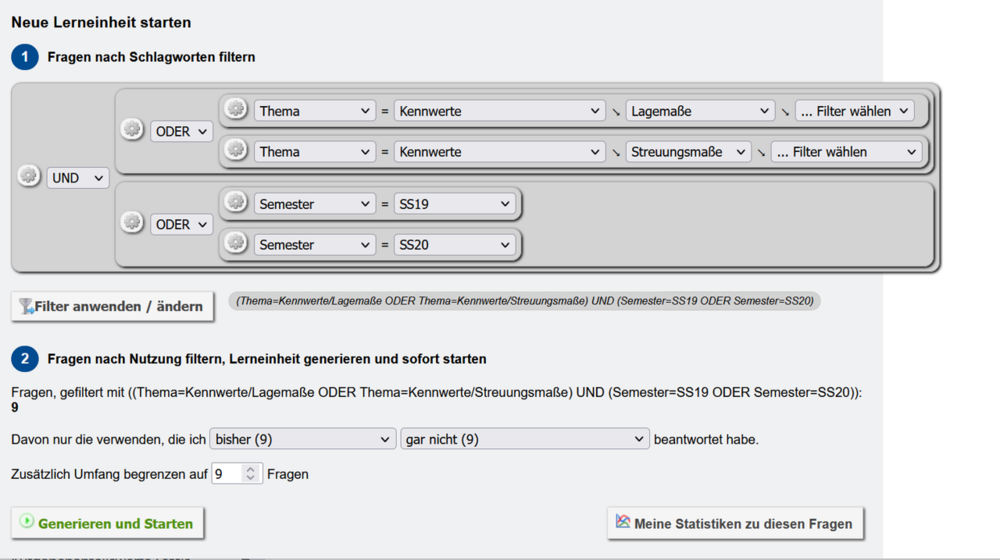
Task: Increase the question count using the stepper arrow
Action: pyautogui.click(x=251, y=469)
